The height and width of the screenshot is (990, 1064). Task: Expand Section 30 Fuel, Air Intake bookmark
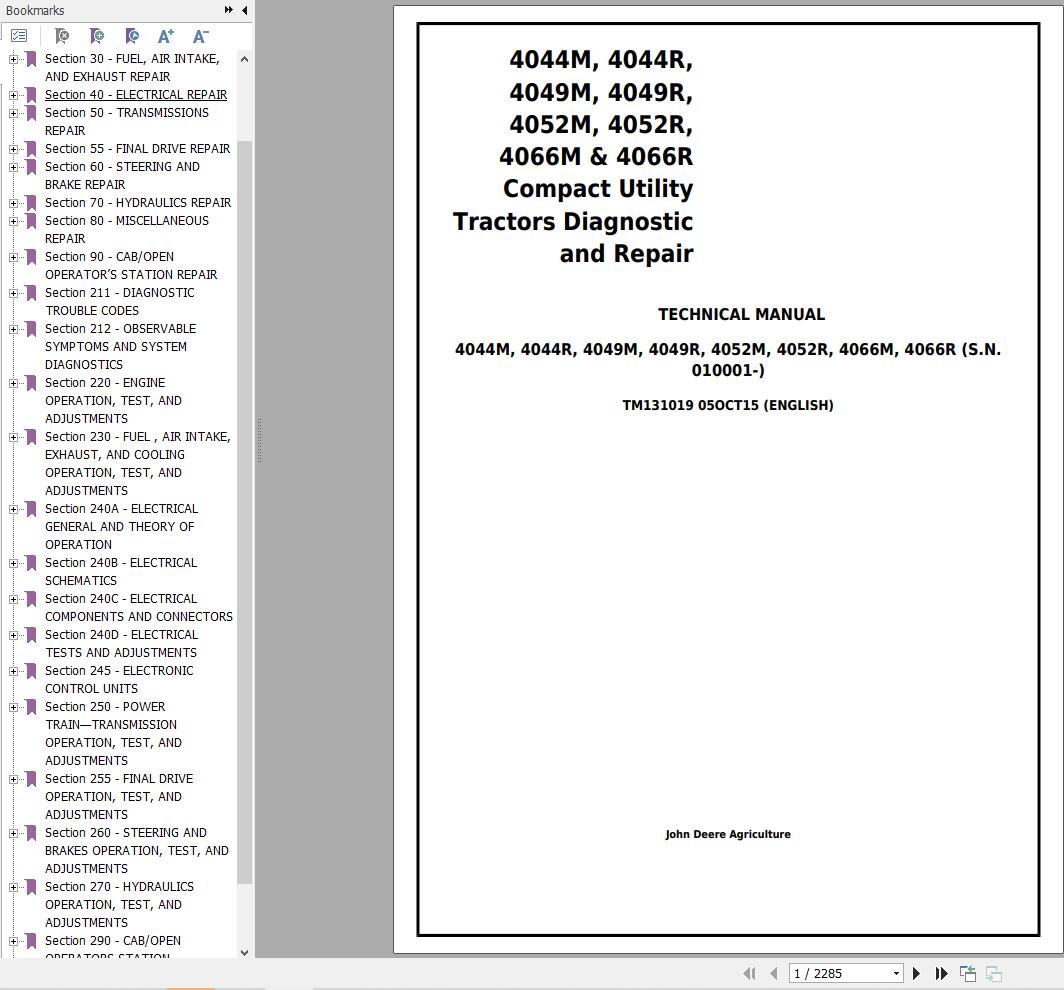(13, 59)
